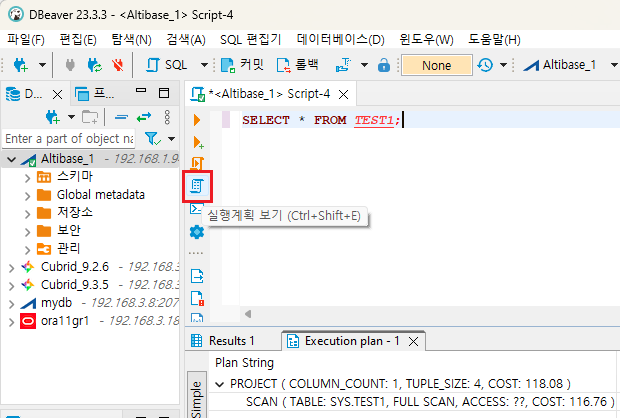
Task: Collapse the Altibase_1 connection node
Action: click(x=11, y=160)
